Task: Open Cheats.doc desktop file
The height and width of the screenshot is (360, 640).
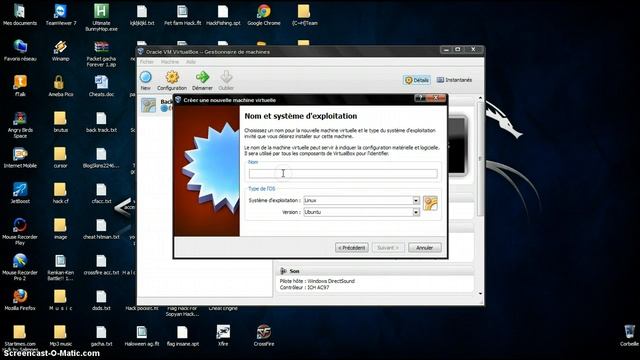Action: click(x=101, y=86)
